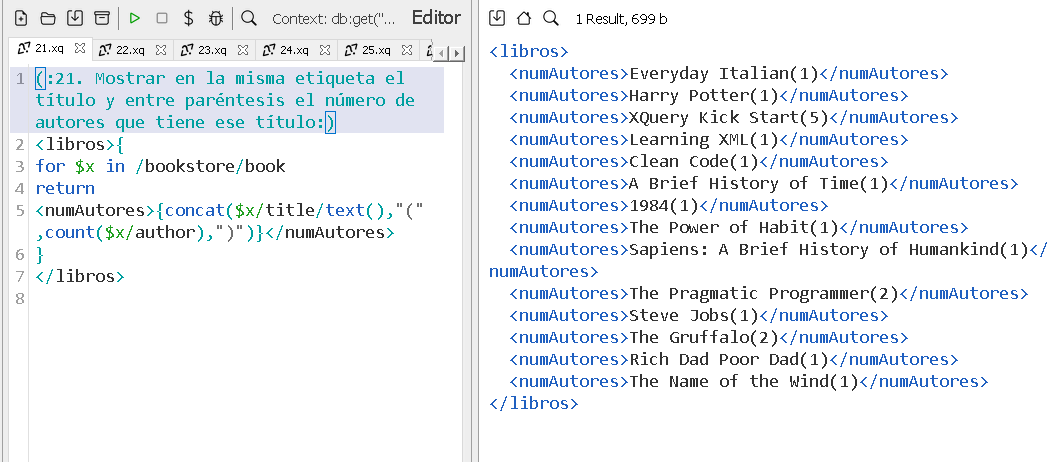Open the recent files archive icon
This screenshot has height=462, width=1063.
click(x=101, y=18)
